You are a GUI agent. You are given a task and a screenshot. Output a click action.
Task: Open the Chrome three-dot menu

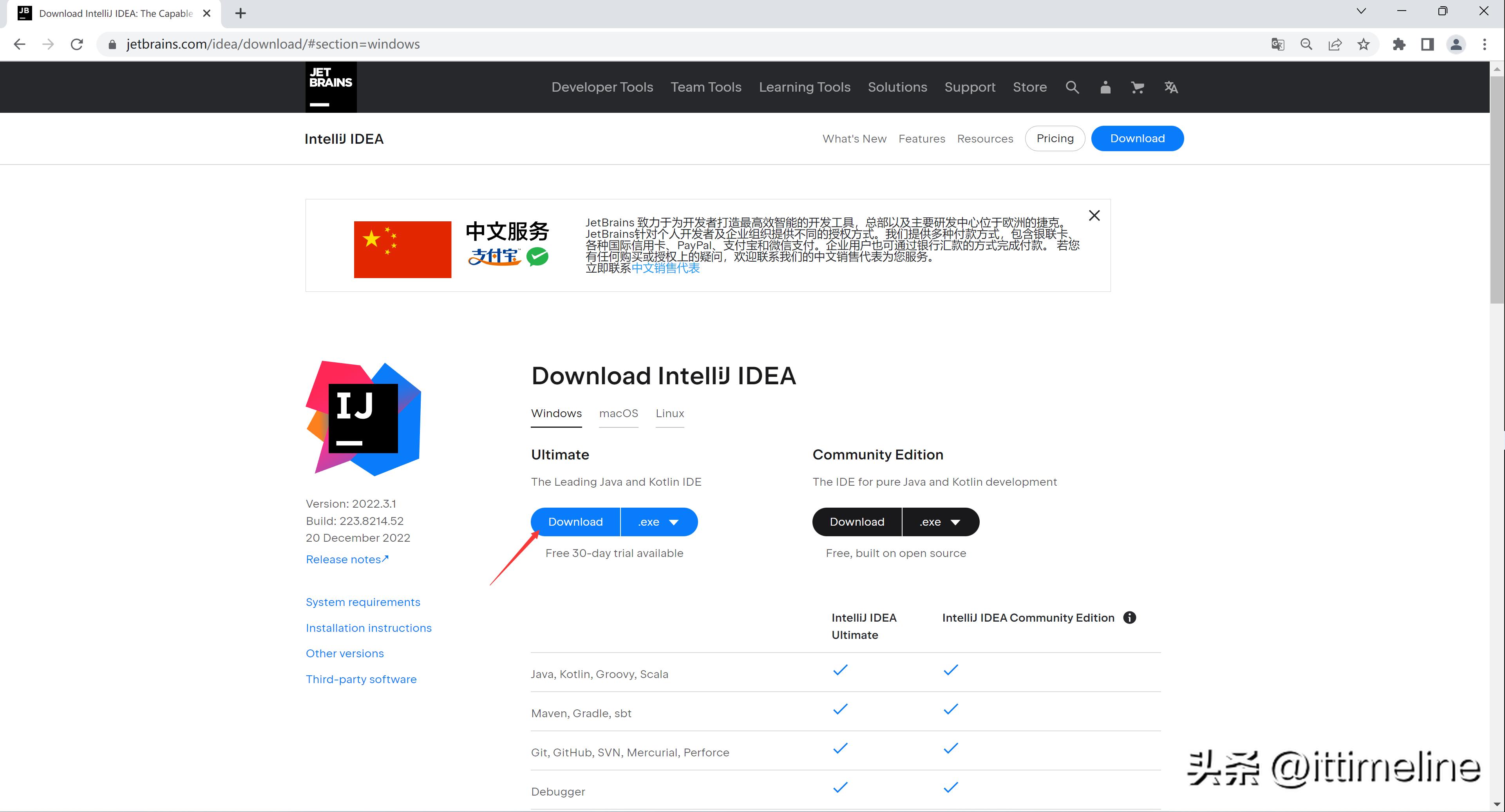pos(1485,44)
